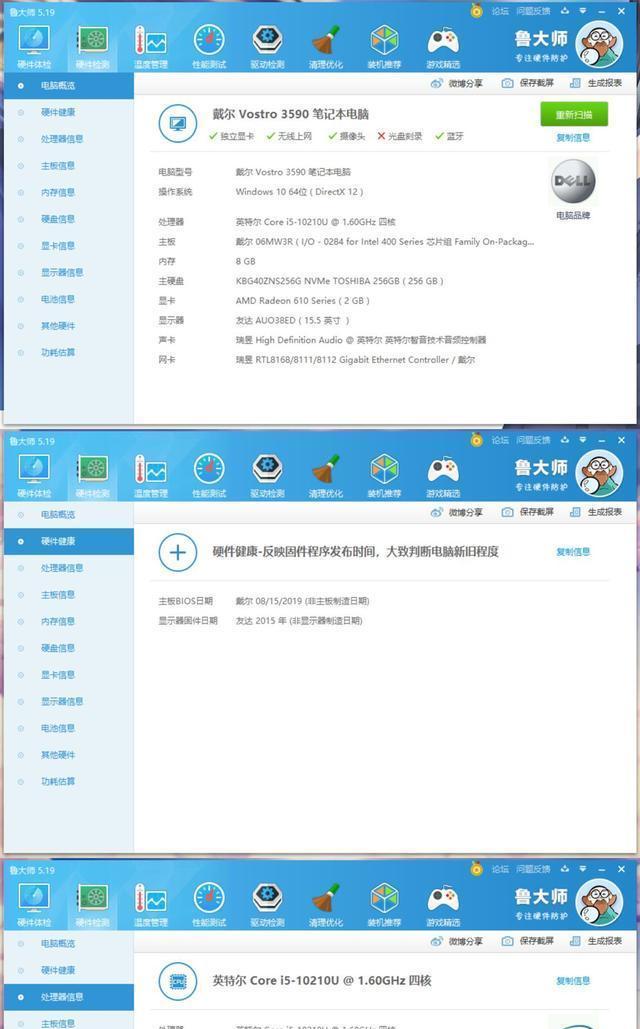Viewport: 640px width, 1029px height.
Task: Open 驱动检测 in the Vostro overview window
Action: [267, 46]
